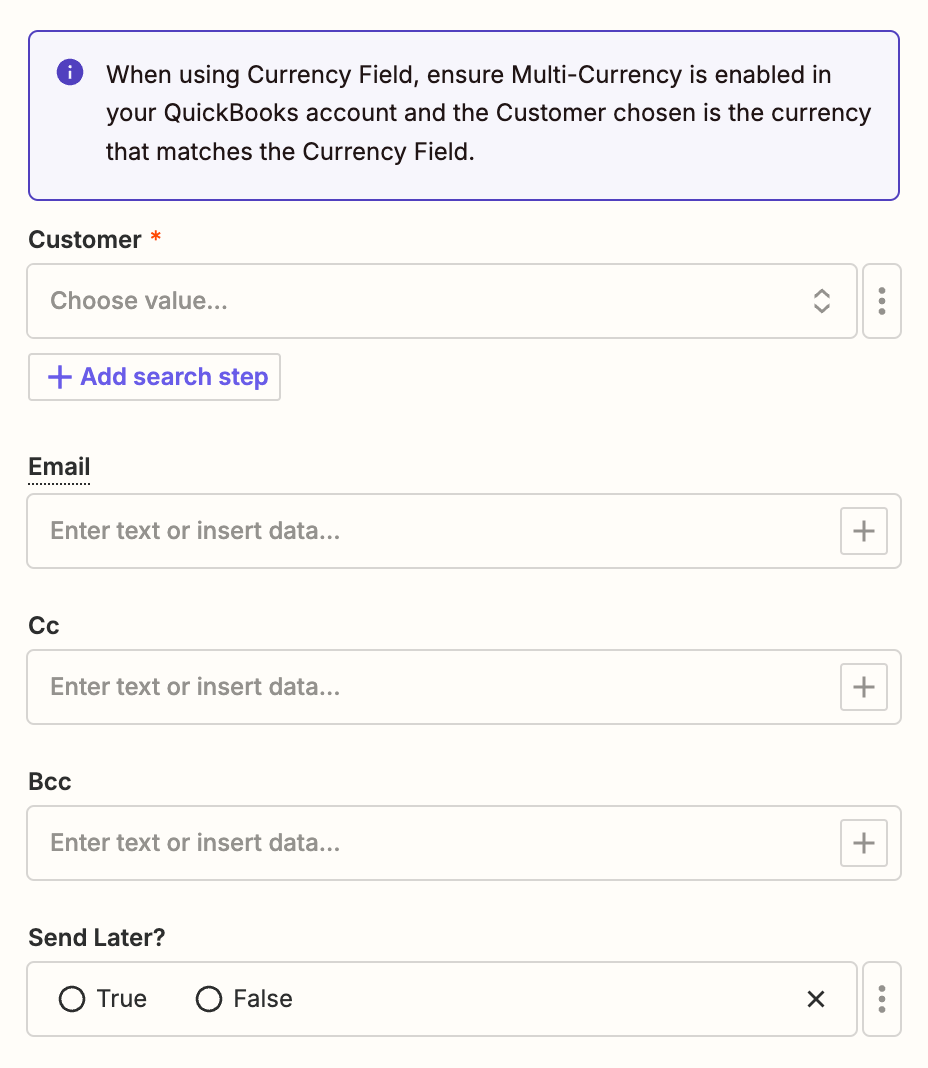Click the purple info icon in the banner

click(x=70, y=73)
